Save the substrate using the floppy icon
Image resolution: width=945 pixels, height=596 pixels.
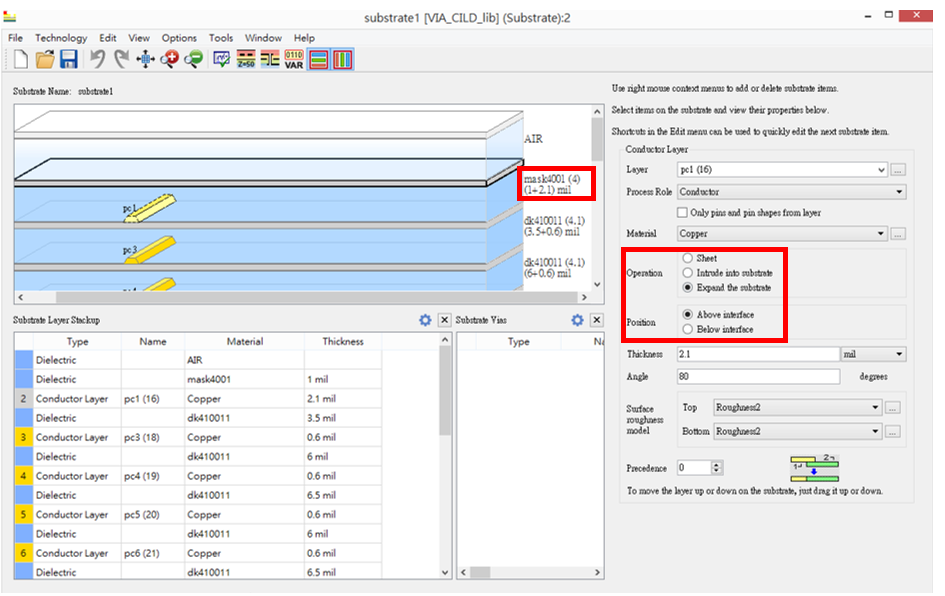click(69, 59)
